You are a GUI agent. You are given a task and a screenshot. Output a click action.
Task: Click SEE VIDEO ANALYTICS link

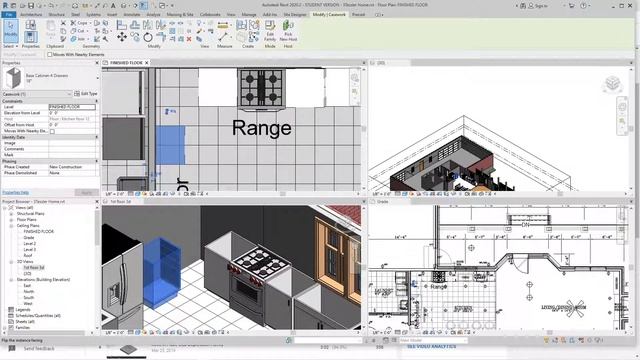tap(431, 347)
